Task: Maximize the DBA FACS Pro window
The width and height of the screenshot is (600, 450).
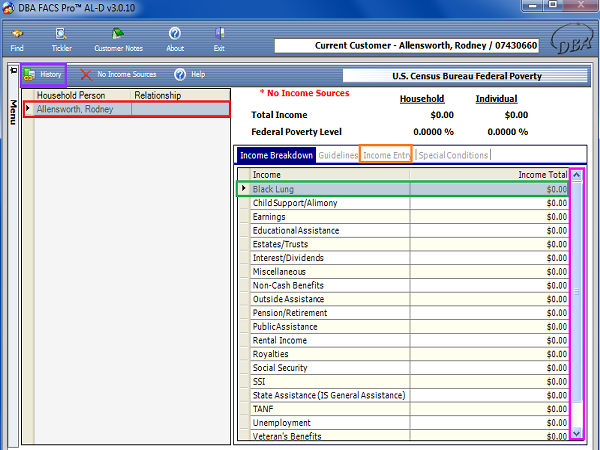Action: 553,5
